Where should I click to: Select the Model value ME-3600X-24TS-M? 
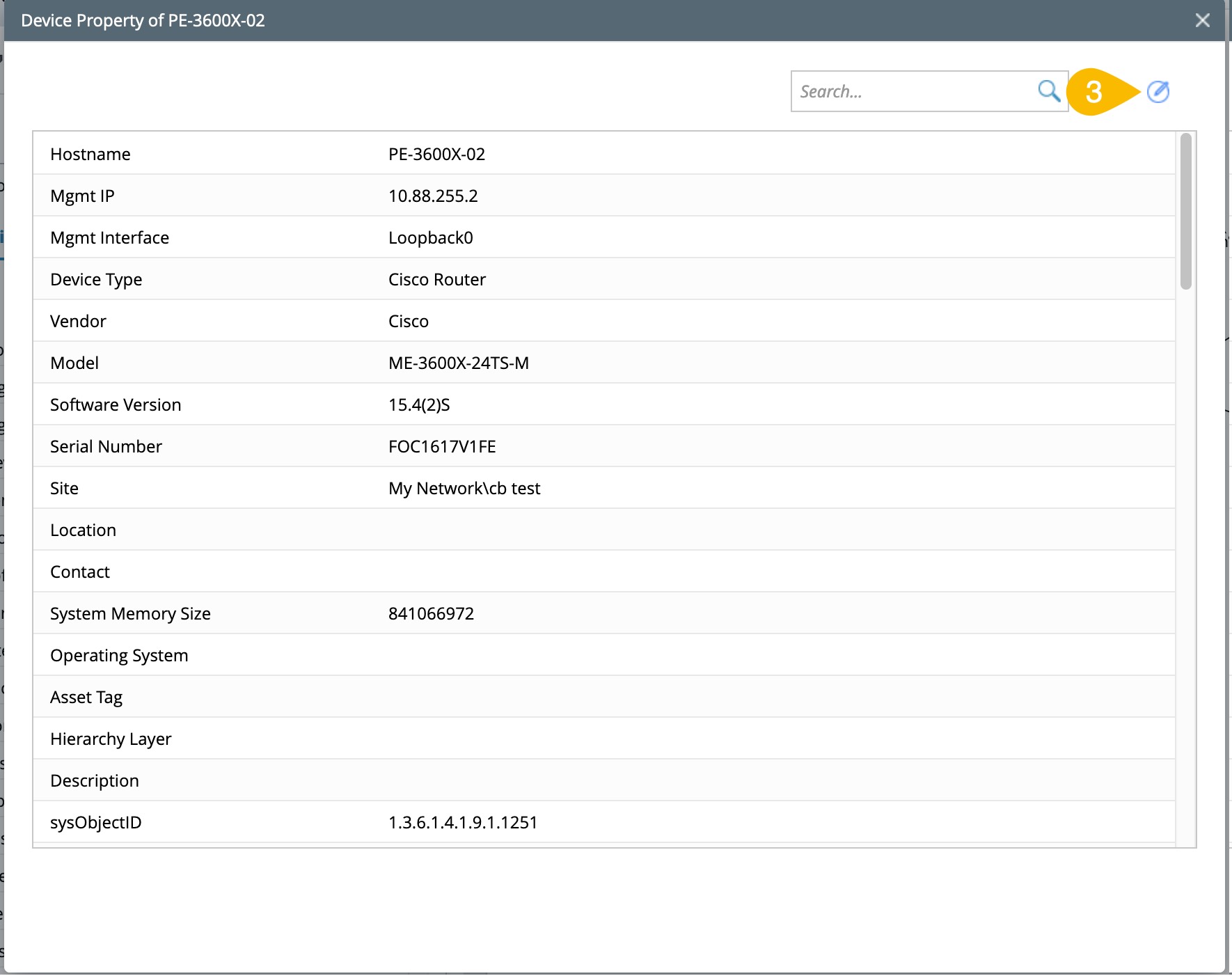point(458,363)
